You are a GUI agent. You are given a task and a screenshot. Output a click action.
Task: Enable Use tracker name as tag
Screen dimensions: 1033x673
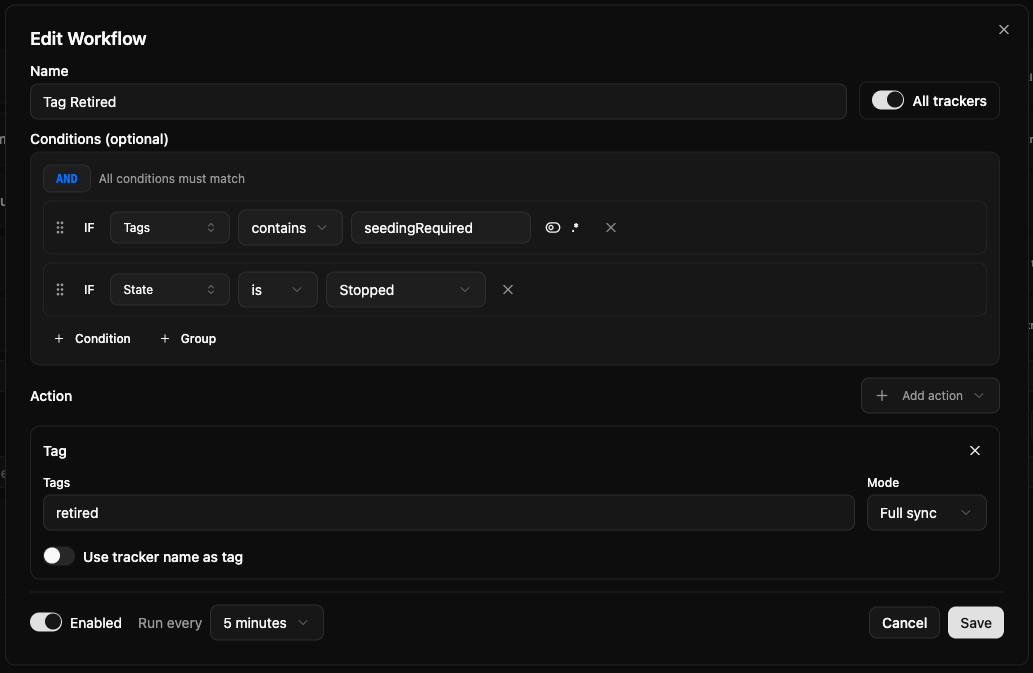point(59,557)
